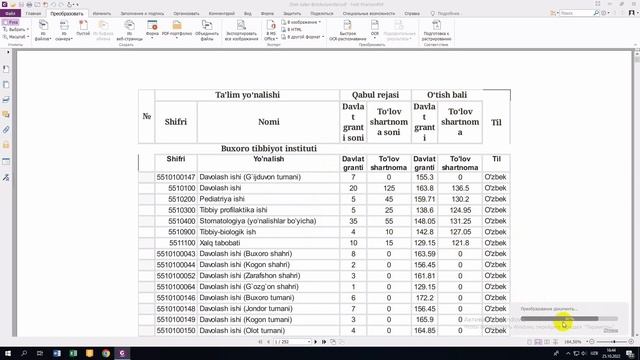
Task: Open the folder icon in quick access toolbar
Action: (x=13, y=4)
